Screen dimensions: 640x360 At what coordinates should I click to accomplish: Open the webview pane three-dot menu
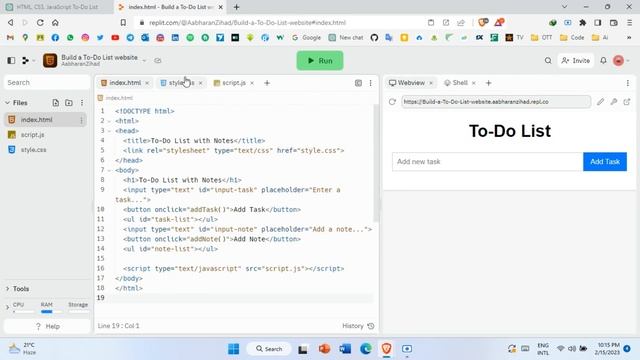tap(628, 83)
